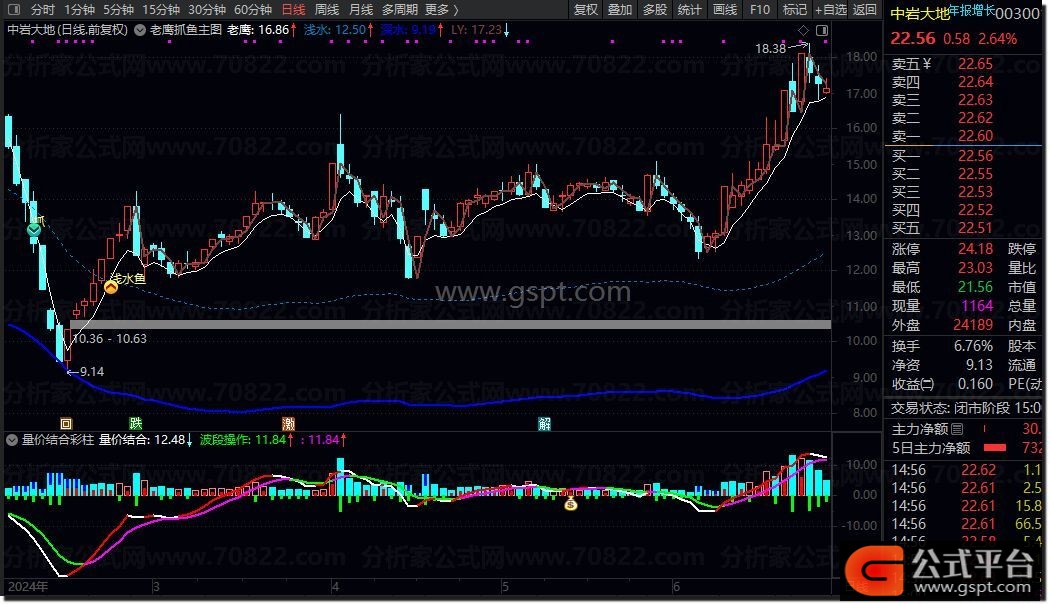Image resolution: width=1050 pixels, height=604 pixels.
Task: Click the 复权 adjustment button
Action: click(x=586, y=10)
